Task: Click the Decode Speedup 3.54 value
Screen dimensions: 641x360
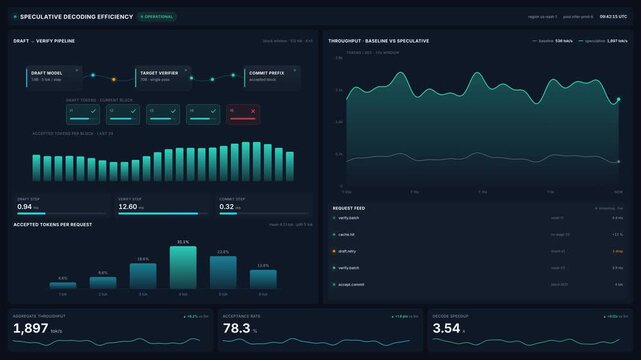Action: [x=446, y=328]
